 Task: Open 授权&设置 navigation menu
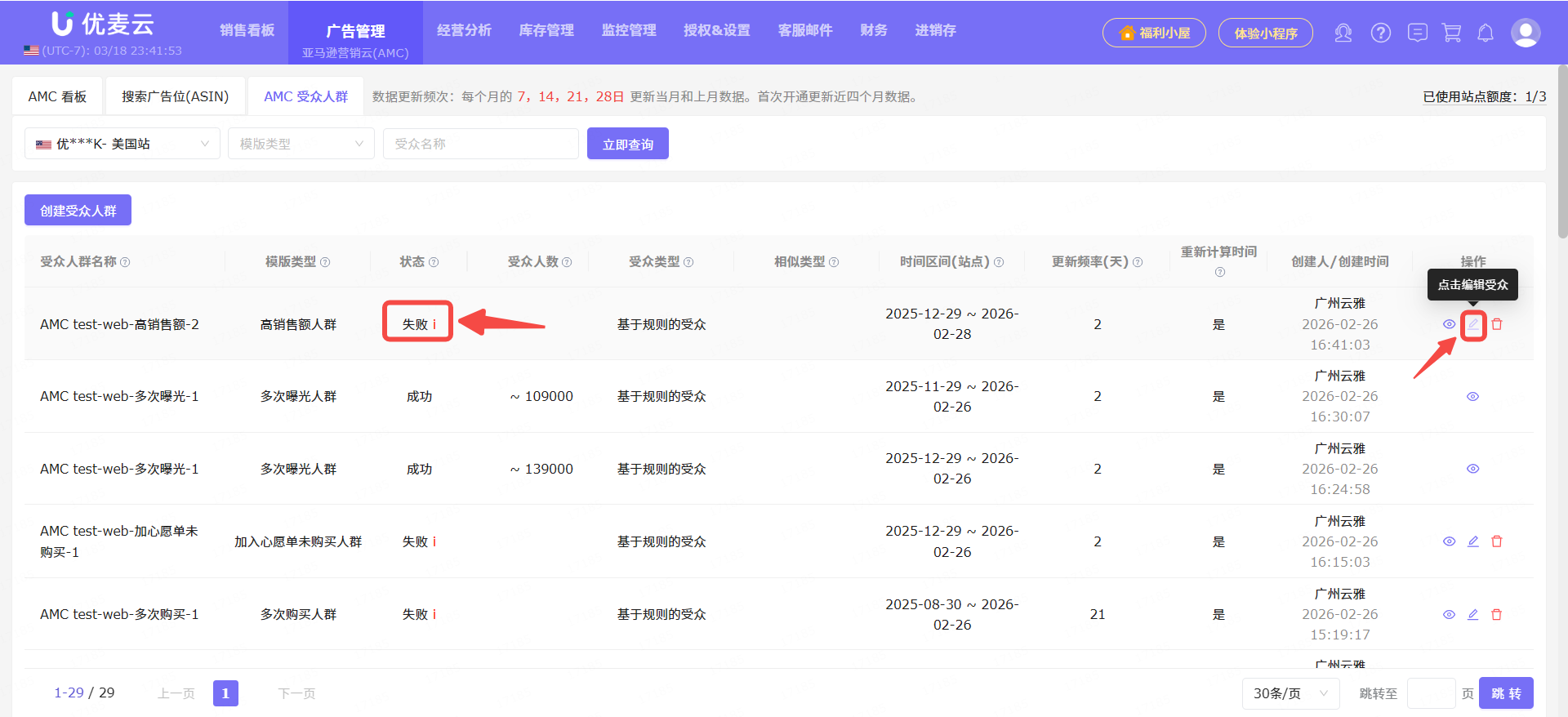click(x=717, y=30)
